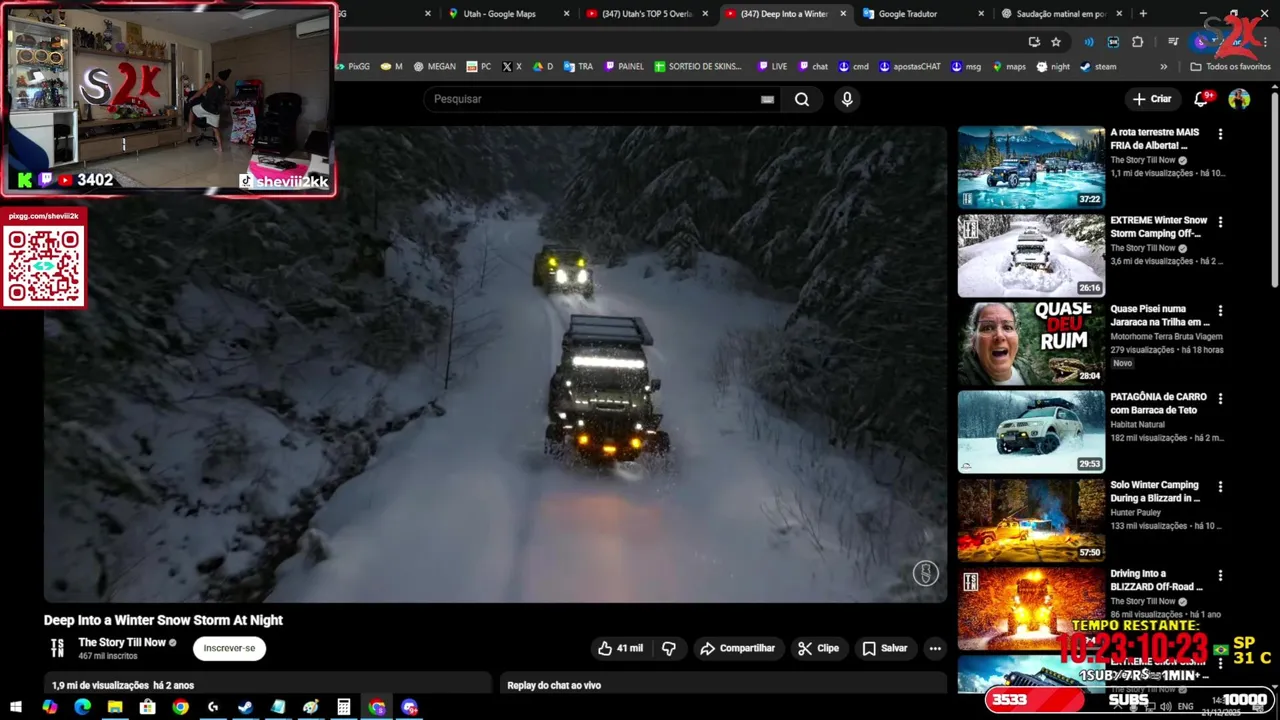Open Logitech G Hub from the taskbar
Image resolution: width=1280 pixels, height=720 pixels.
(213, 707)
